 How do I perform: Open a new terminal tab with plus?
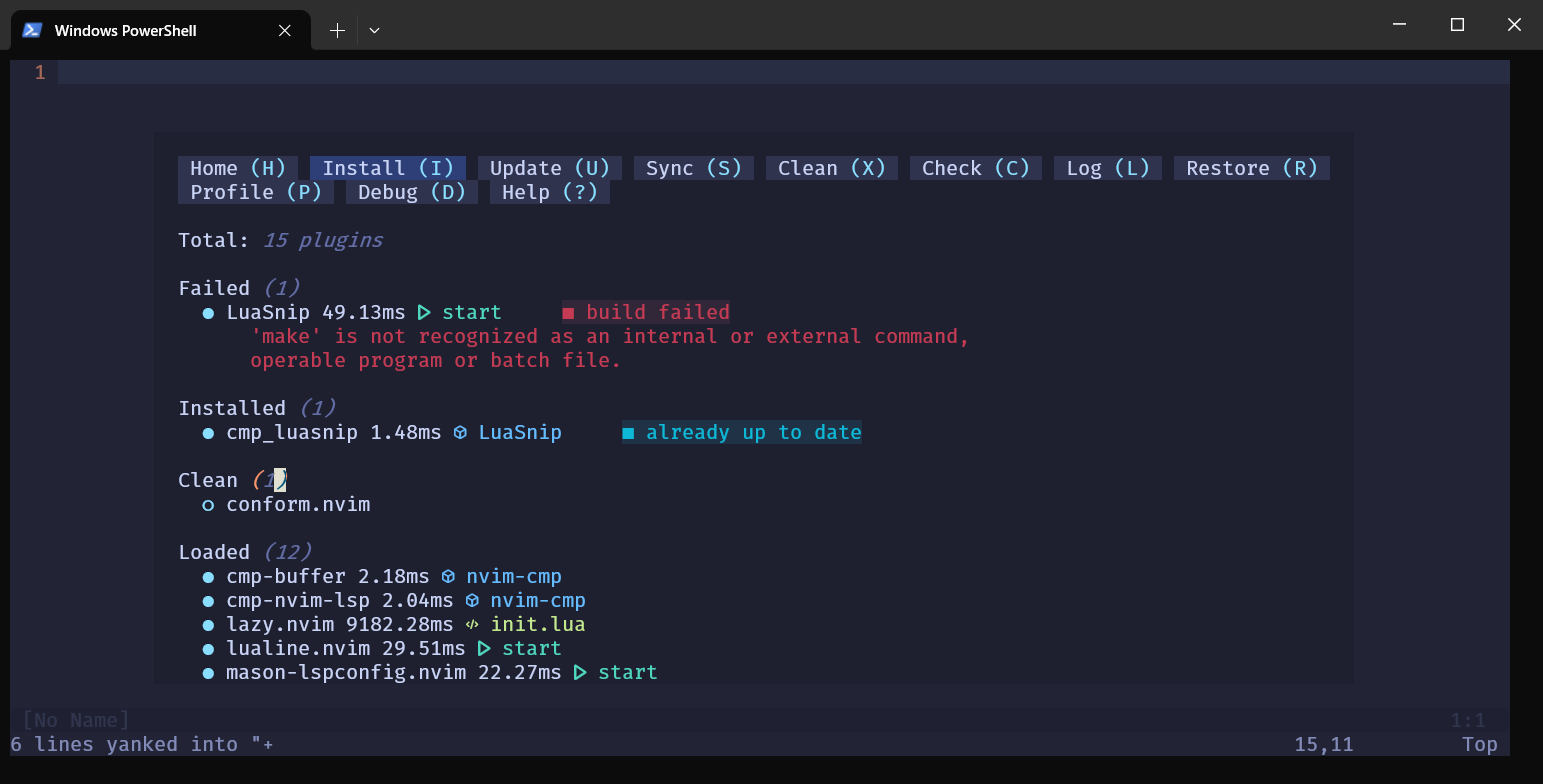pos(337,31)
